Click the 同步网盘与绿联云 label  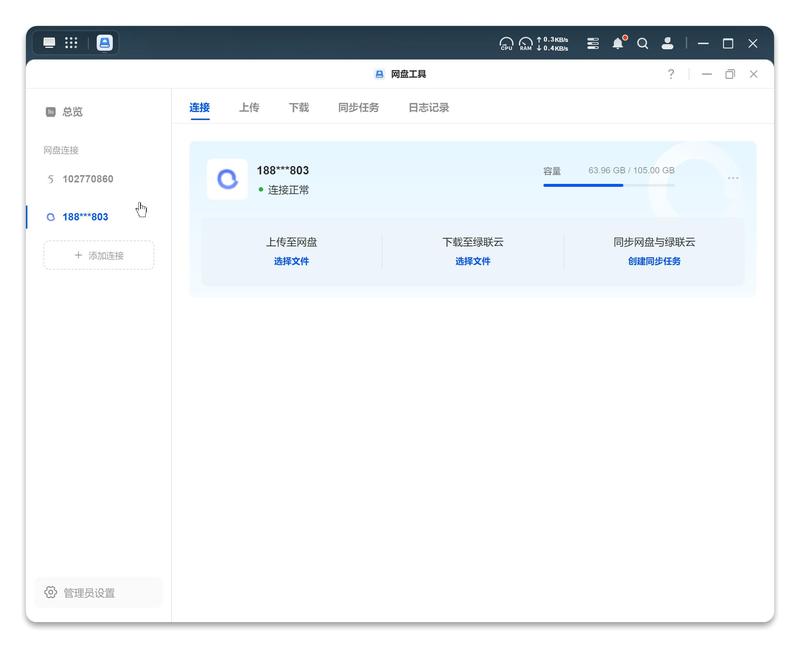click(x=654, y=242)
